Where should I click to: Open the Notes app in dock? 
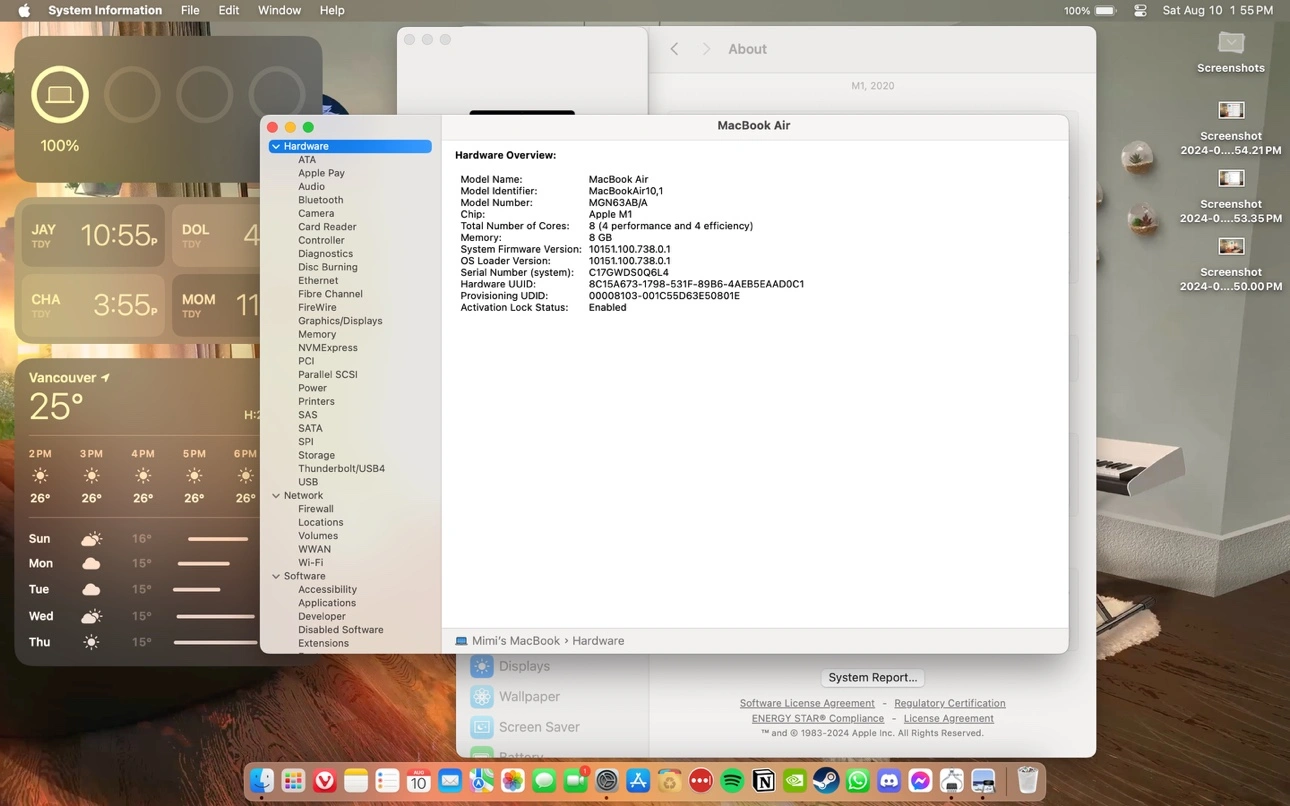tap(356, 781)
